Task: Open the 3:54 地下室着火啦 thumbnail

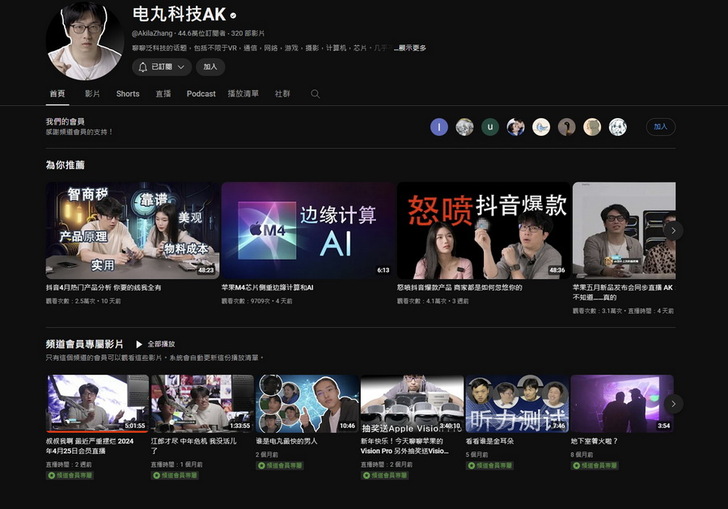Action: tap(622, 404)
